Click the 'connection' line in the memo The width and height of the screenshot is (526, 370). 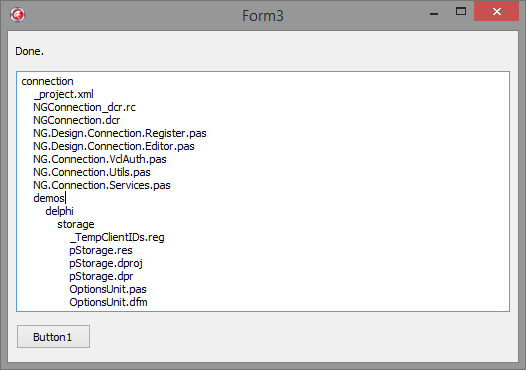tap(47, 82)
